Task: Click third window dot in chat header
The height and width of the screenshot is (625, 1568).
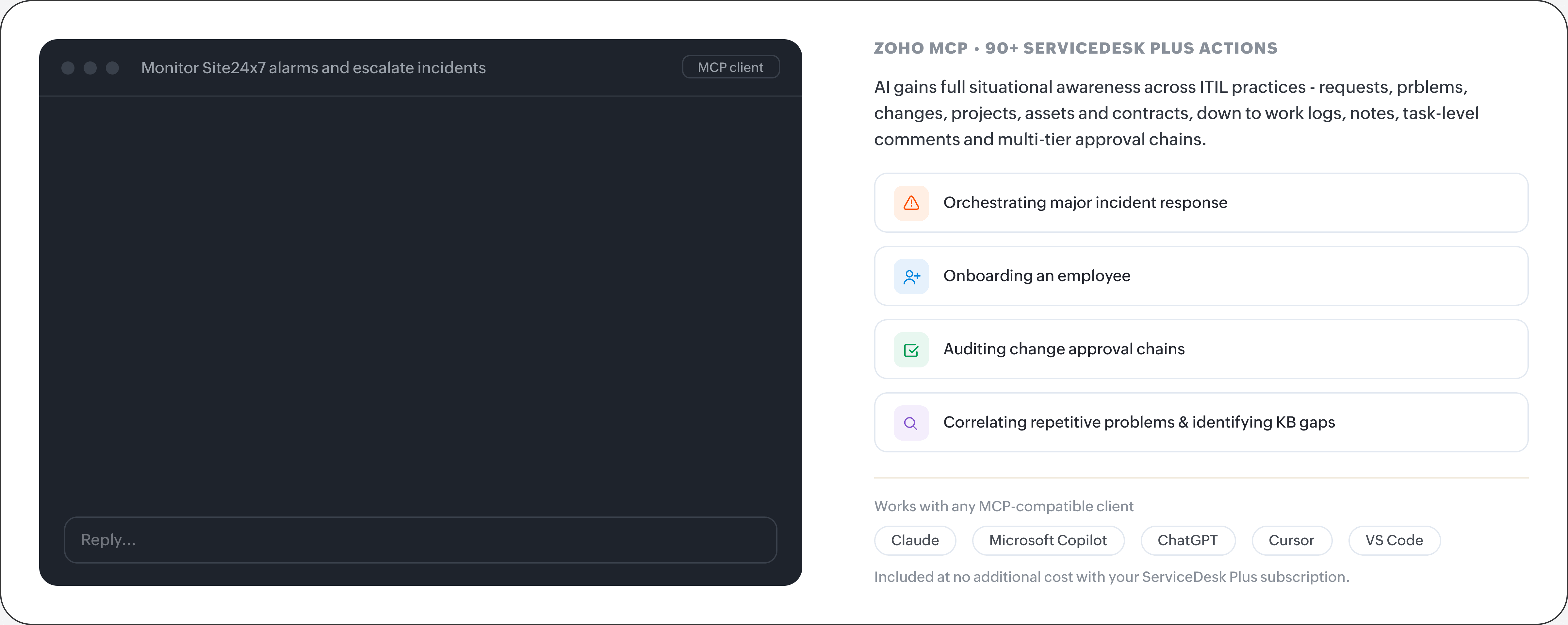Action: pyautogui.click(x=112, y=68)
